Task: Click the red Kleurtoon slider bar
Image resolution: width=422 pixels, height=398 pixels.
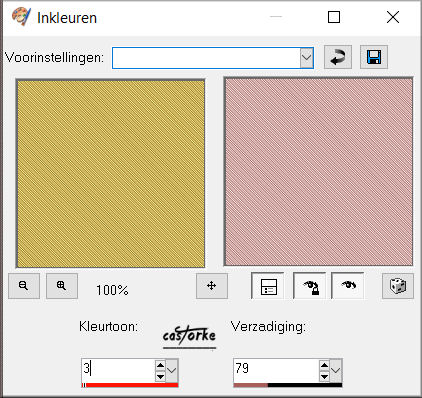Action: pos(130,385)
